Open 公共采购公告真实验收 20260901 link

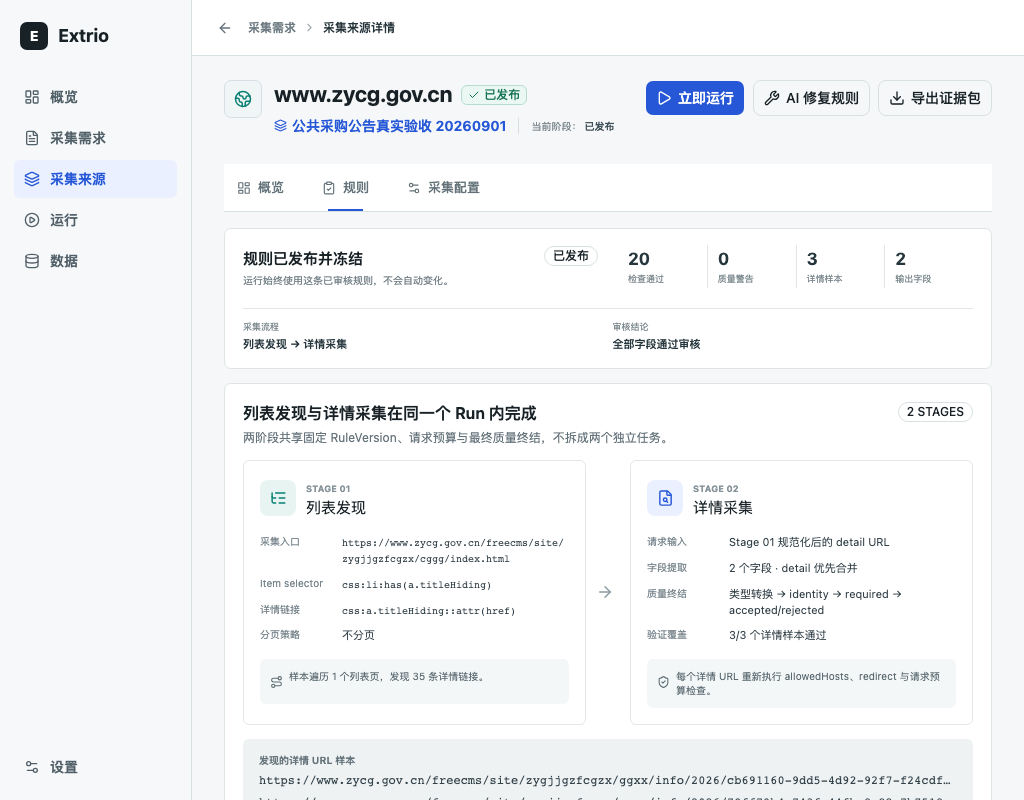click(391, 126)
